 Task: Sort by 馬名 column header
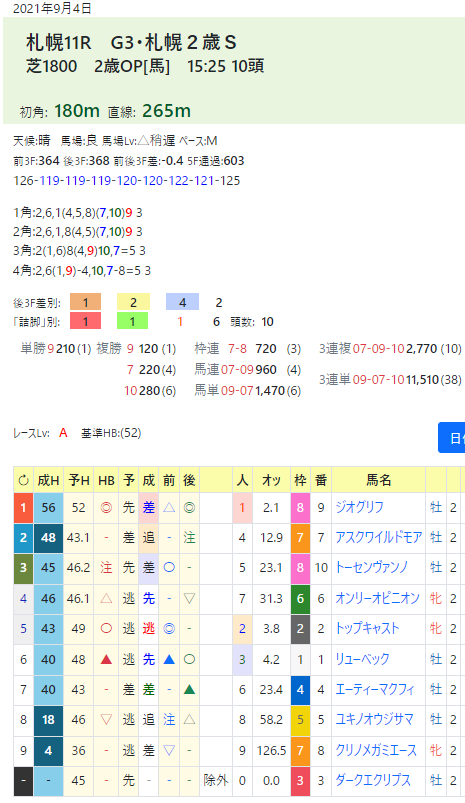coord(378,480)
